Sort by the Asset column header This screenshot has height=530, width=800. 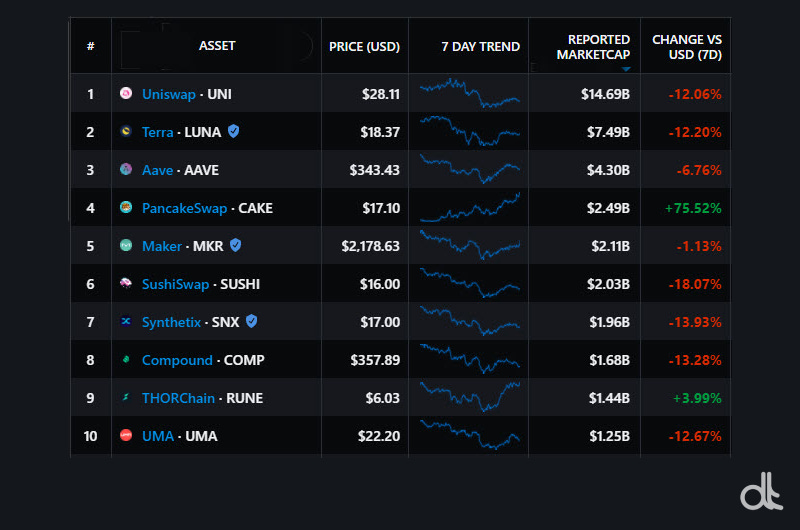[217, 46]
